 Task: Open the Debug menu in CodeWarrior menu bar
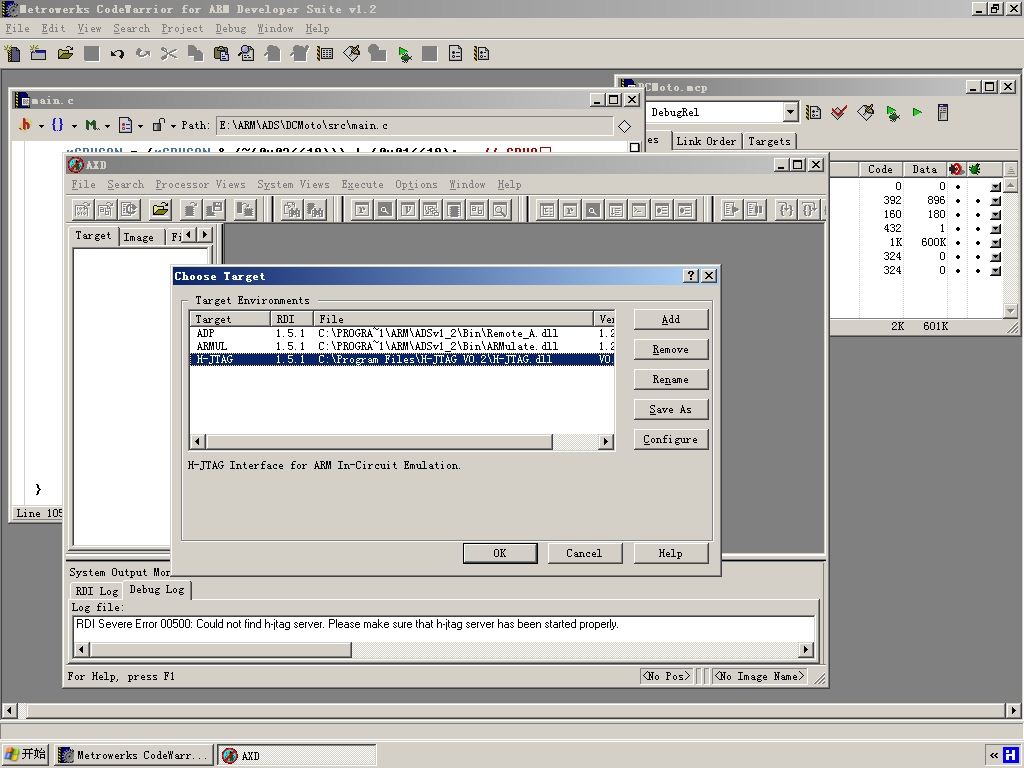click(x=231, y=29)
